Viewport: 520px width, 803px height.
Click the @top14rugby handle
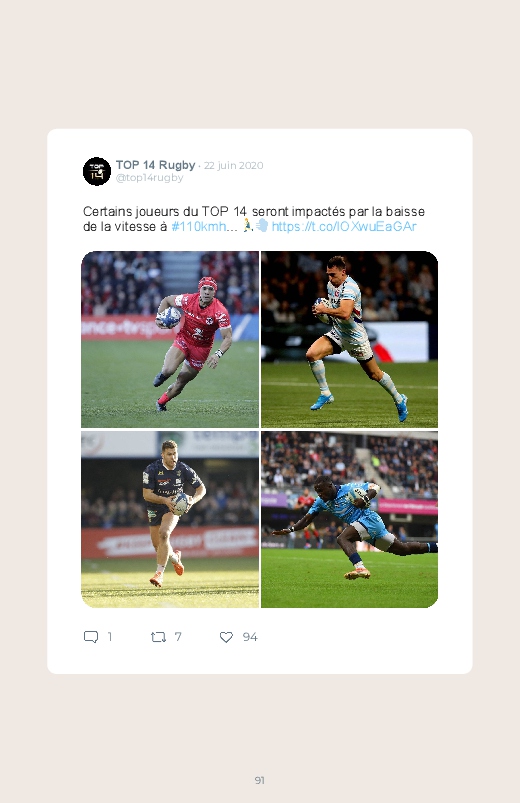(x=149, y=178)
